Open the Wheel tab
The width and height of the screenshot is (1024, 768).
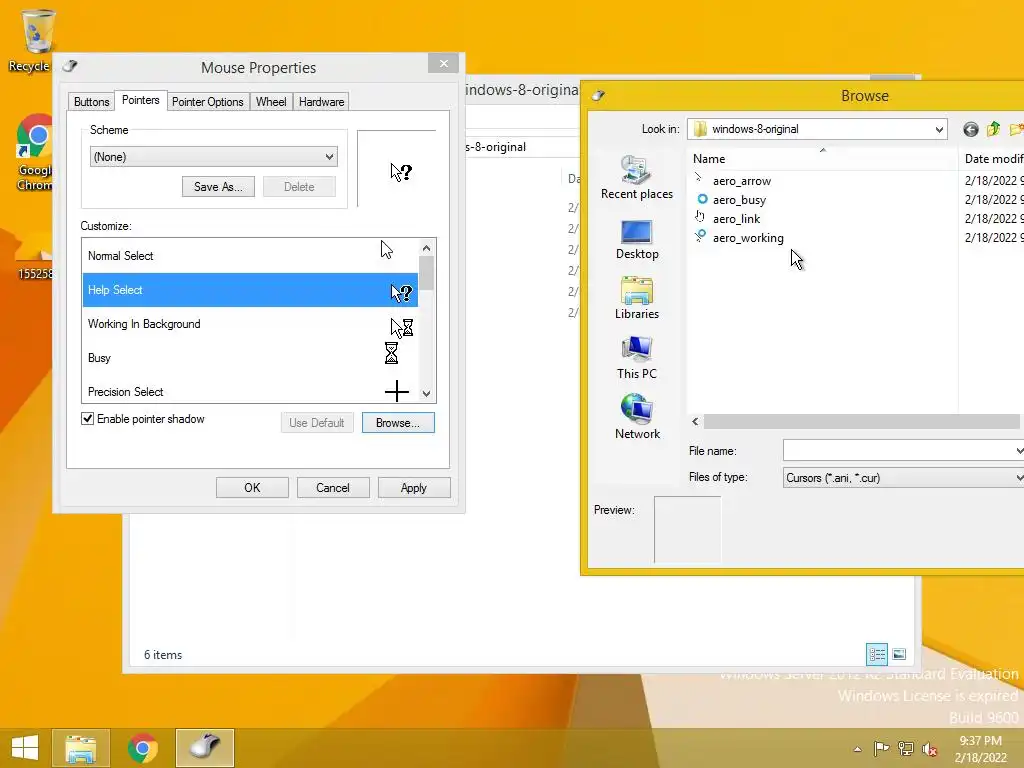click(271, 102)
